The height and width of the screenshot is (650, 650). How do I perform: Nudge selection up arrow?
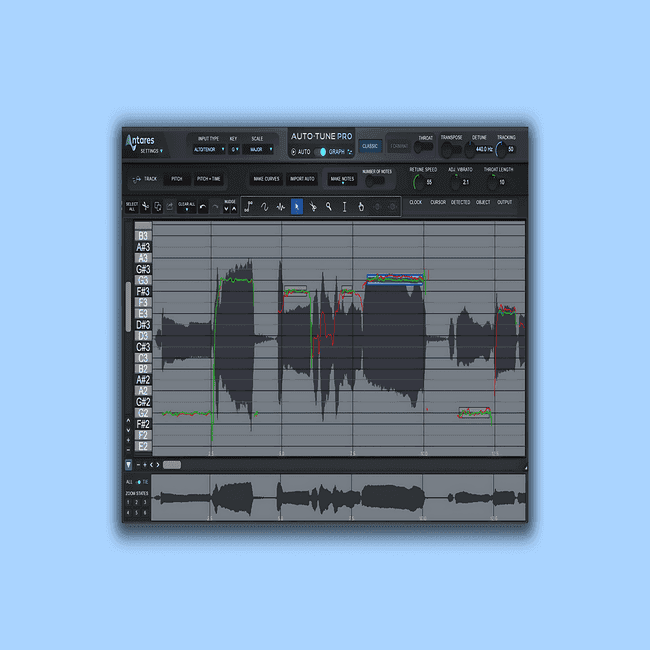coord(234,209)
